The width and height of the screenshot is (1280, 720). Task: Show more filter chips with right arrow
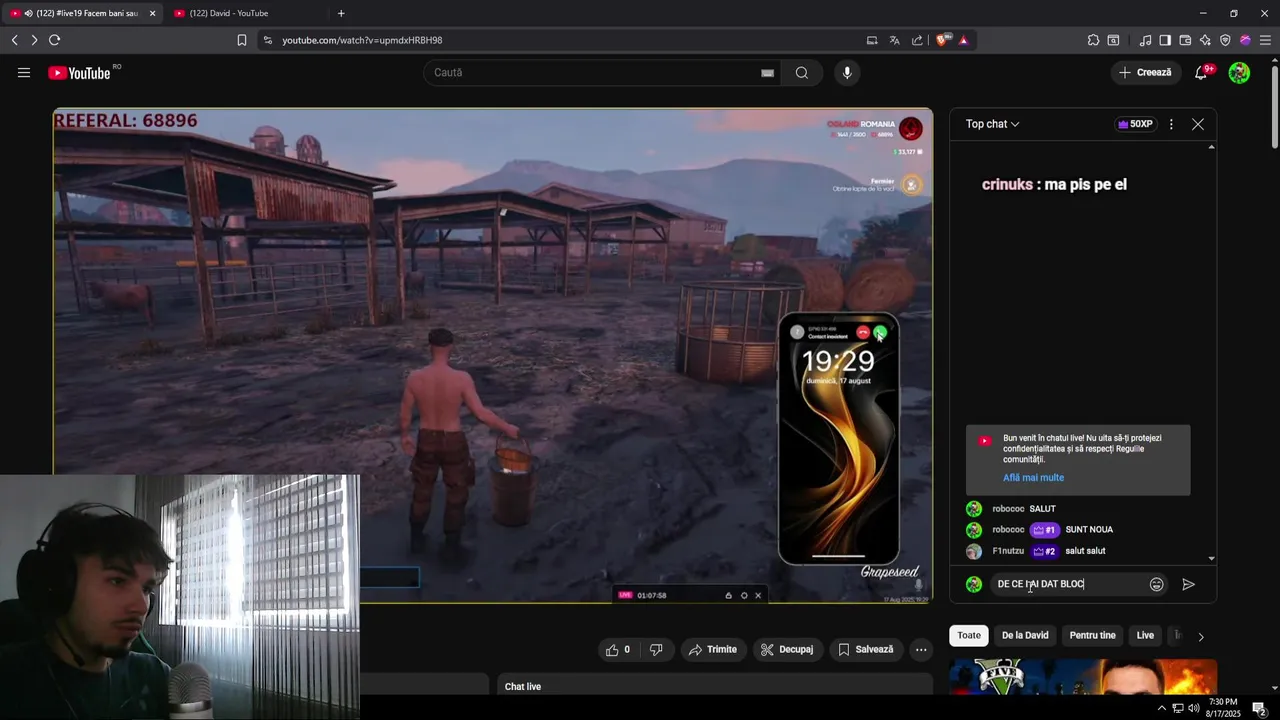(1201, 636)
